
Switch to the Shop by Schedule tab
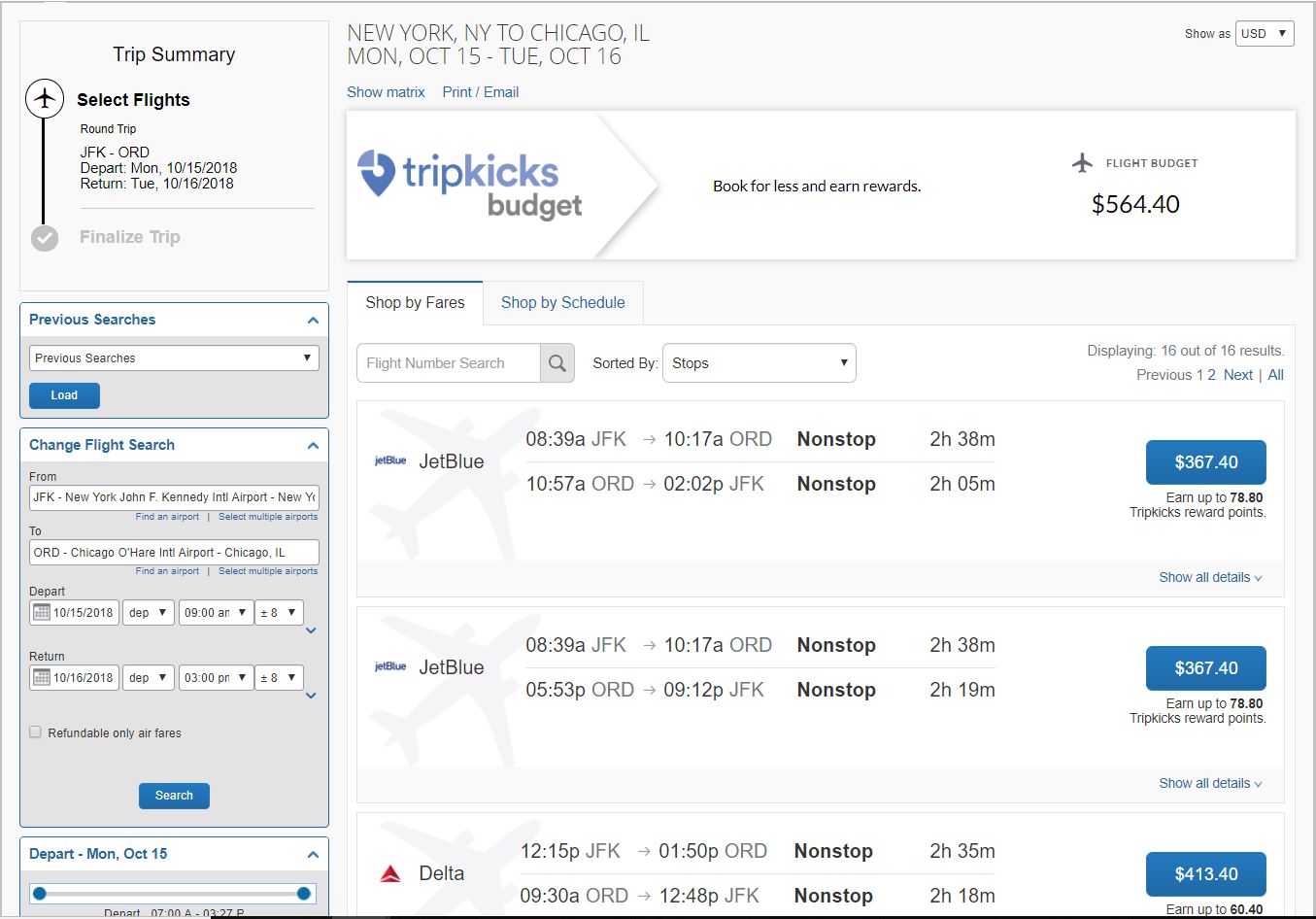coord(562,303)
